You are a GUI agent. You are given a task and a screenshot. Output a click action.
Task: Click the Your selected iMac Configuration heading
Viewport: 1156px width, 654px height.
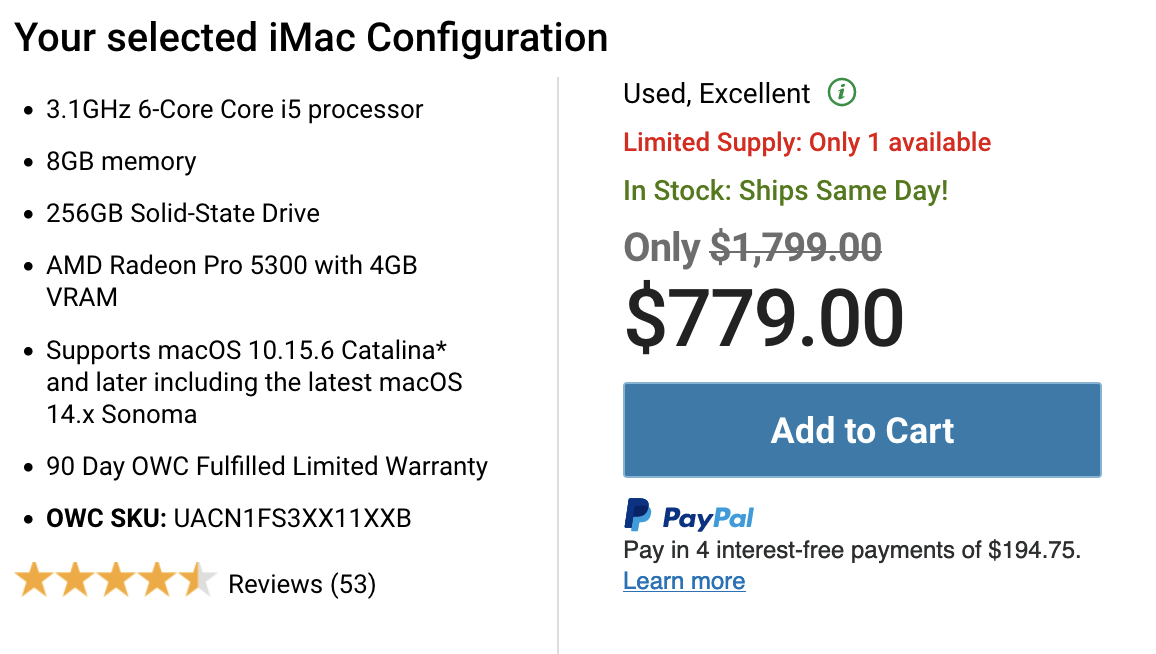(x=311, y=38)
